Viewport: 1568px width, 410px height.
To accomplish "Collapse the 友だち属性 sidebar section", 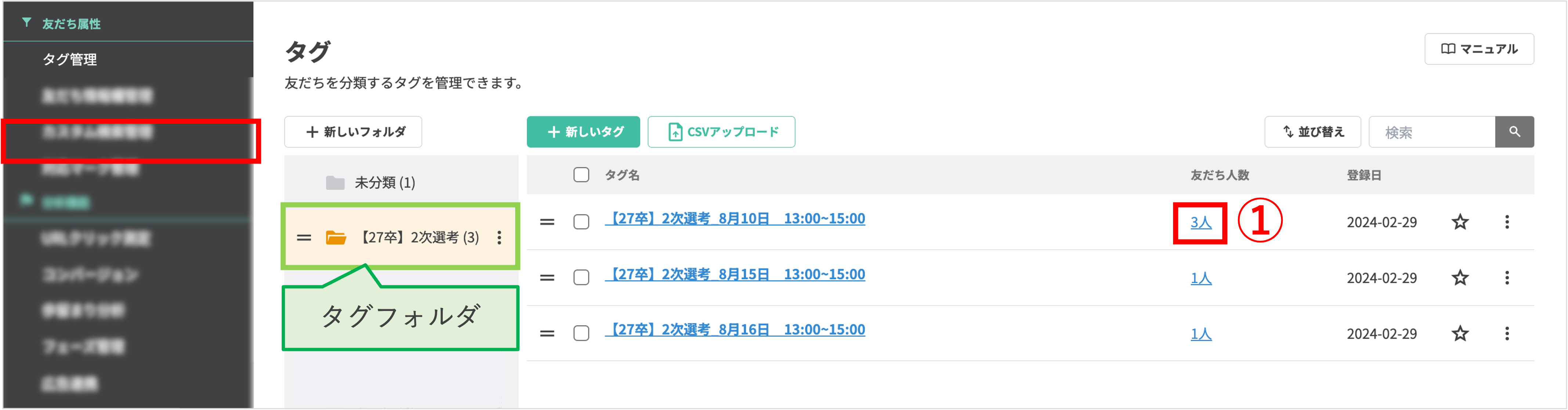I will 70,24.
